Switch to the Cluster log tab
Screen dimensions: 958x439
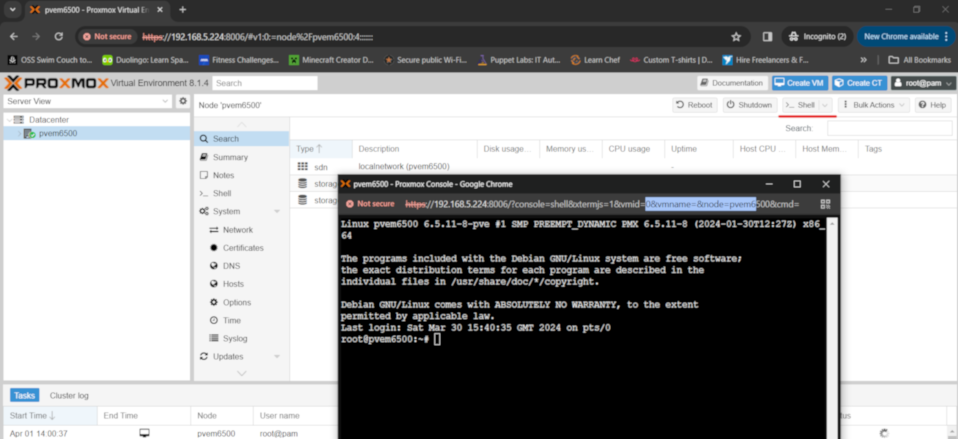point(69,396)
